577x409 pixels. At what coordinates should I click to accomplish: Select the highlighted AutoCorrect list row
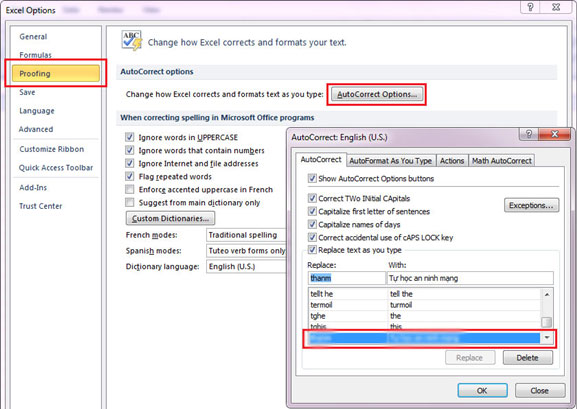point(424,338)
